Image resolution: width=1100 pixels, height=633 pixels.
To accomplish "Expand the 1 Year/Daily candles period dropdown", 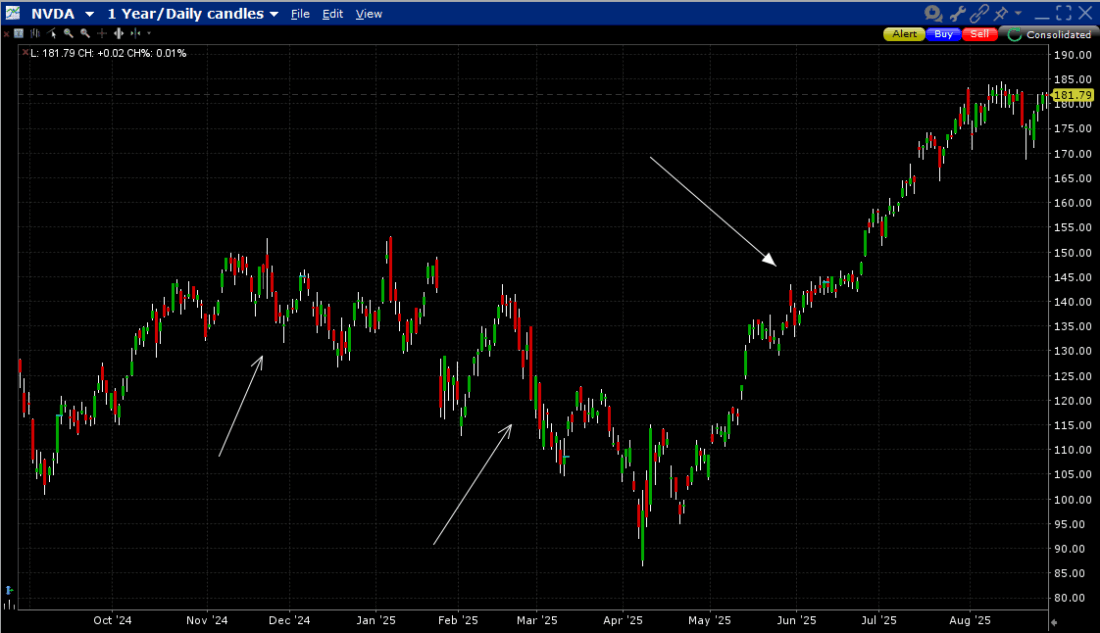I will coord(273,14).
